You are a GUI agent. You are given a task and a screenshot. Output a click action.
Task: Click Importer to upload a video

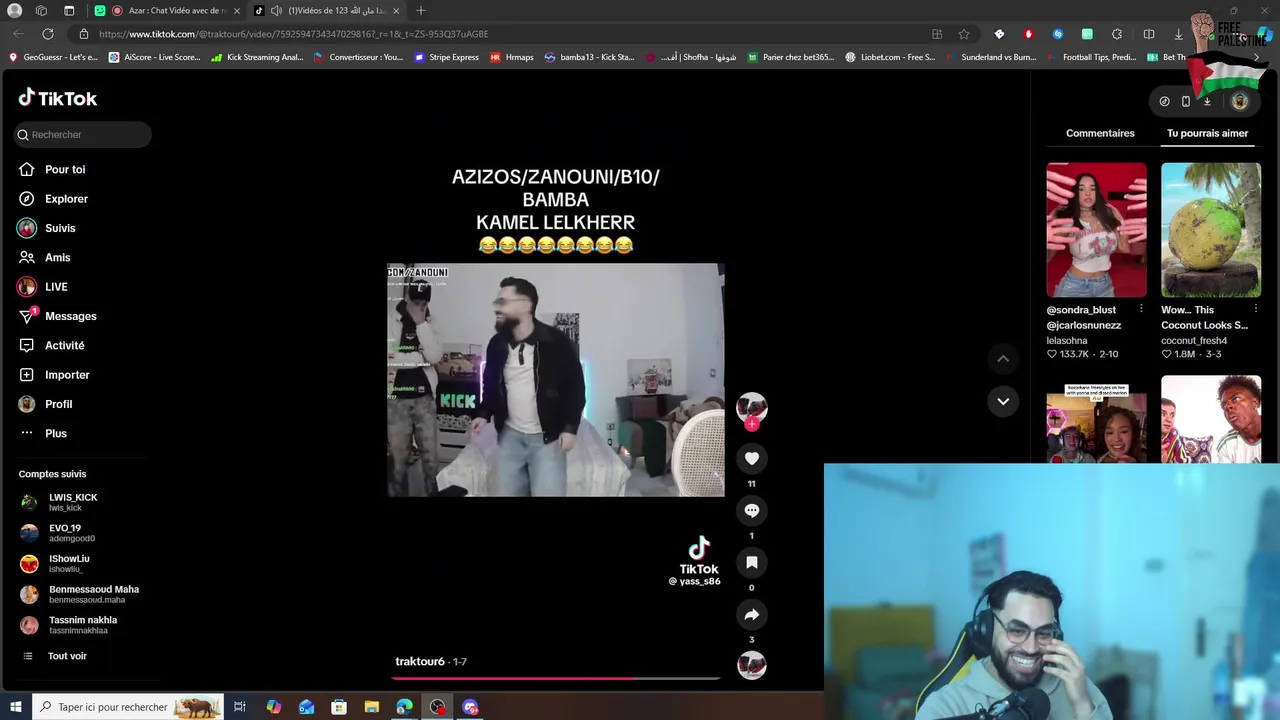tap(54, 375)
